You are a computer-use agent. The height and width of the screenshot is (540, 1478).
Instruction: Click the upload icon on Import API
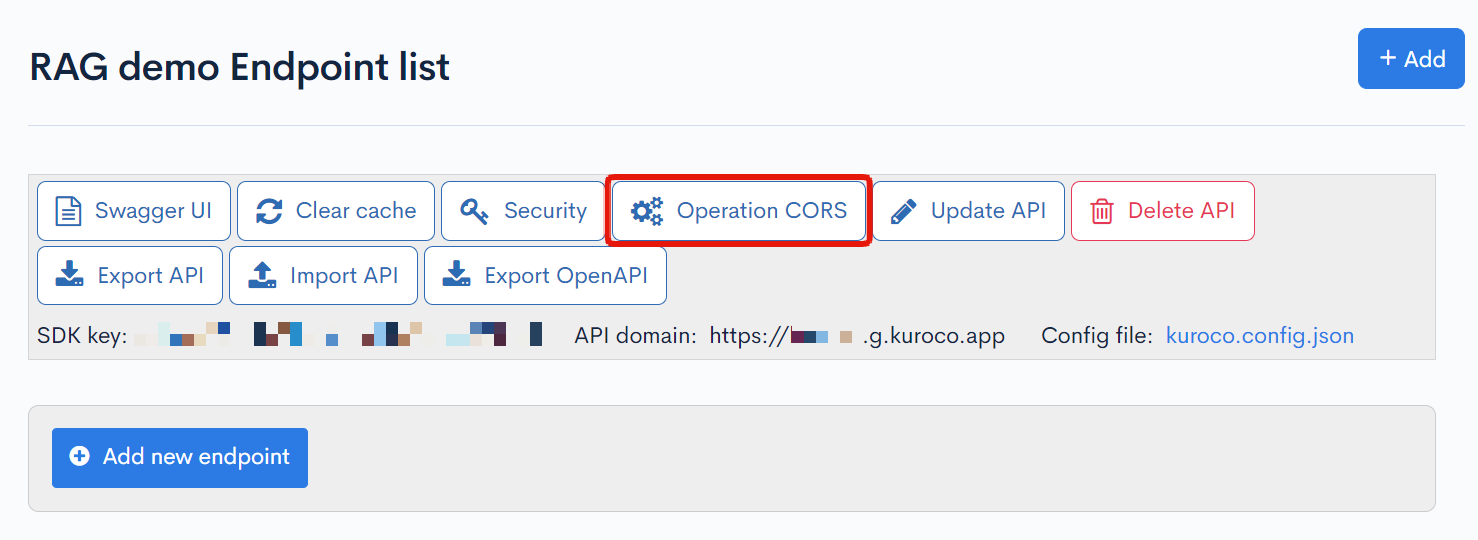(261, 275)
